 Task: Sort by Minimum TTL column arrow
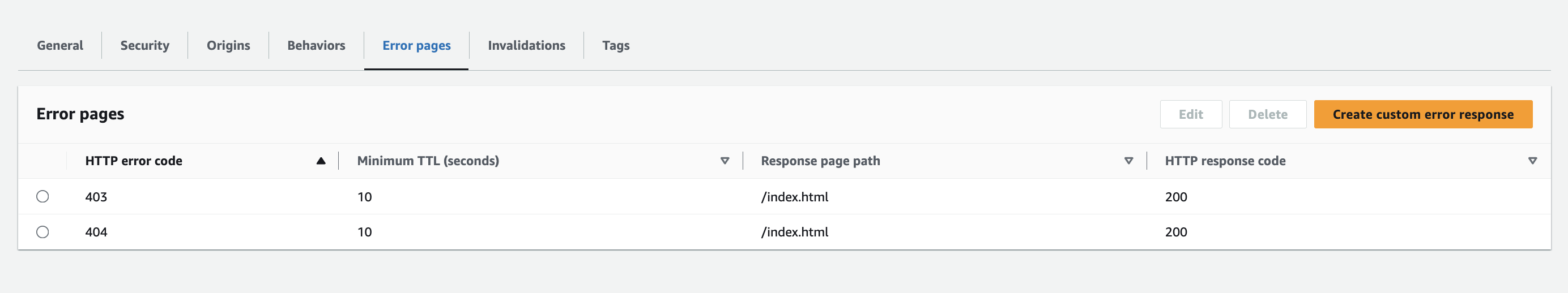pos(725,161)
